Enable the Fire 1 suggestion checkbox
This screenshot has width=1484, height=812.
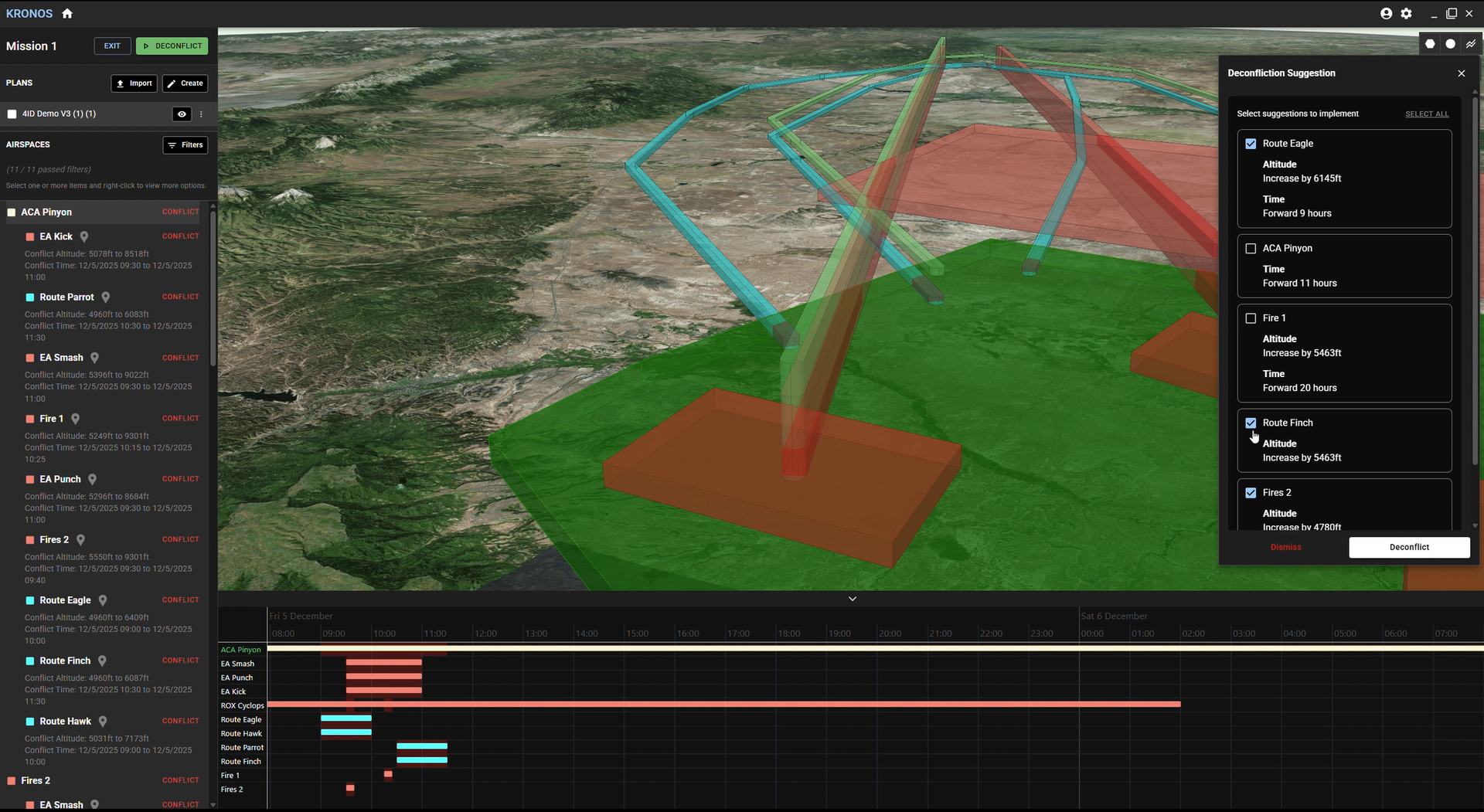click(1251, 318)
